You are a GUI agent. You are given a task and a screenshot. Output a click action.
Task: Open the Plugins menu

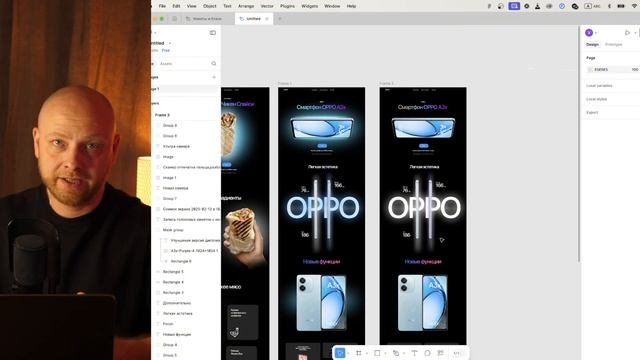(287, 6)
